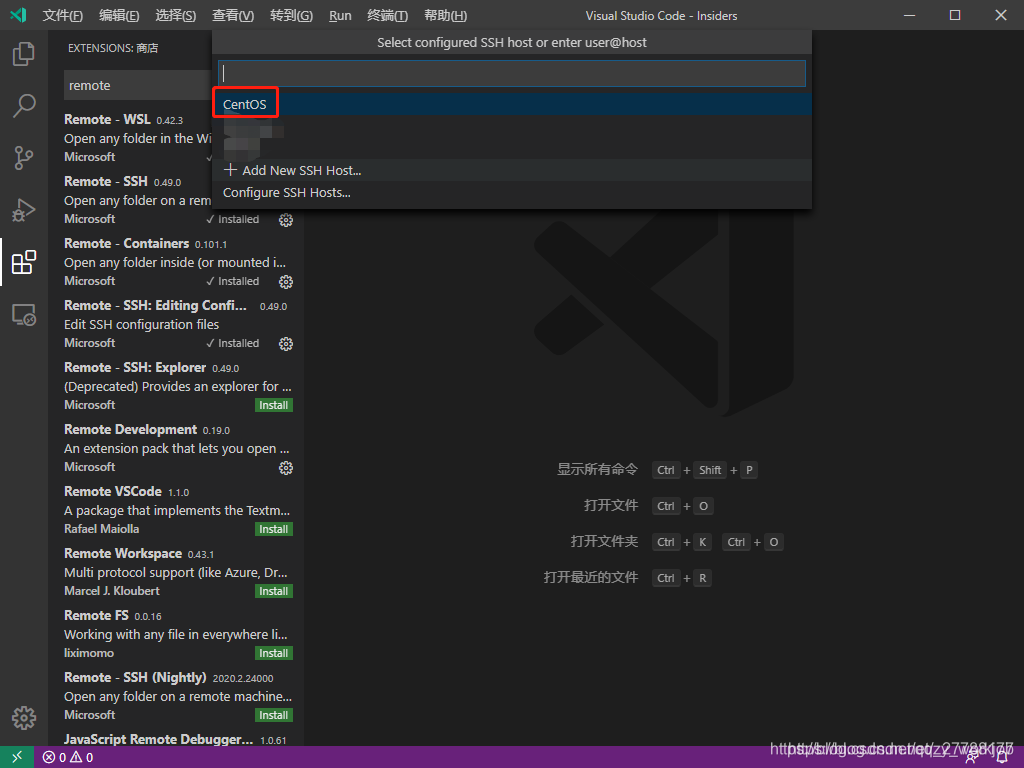The width and height of the screenshot is (1024, 768).
Task: Open Remote VSCode extension entry
Action: (176, 510)
